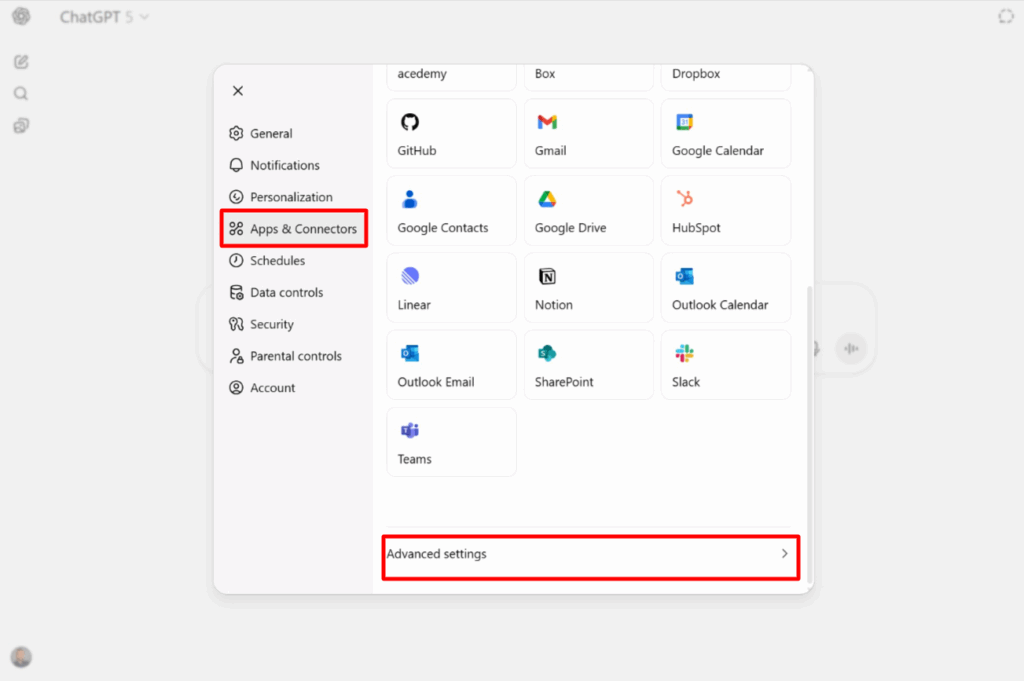Image resolution: width=1024 pixels, height=681 pixels.
Task: Click the HubSpot connector icon
Action: point(684,199)
